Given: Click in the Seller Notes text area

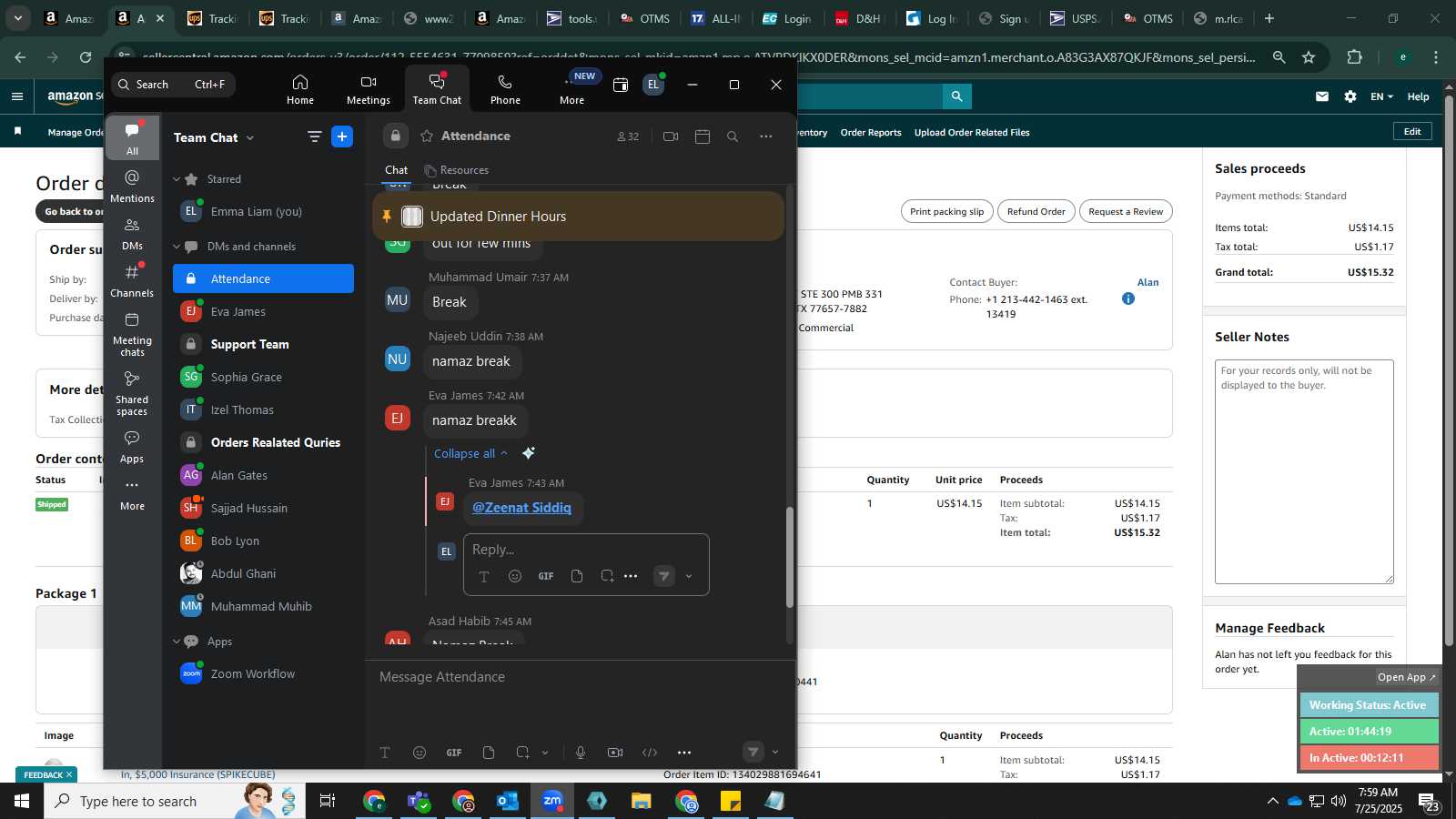Looking at the screenshot, I should click(x=1304, y=471).
